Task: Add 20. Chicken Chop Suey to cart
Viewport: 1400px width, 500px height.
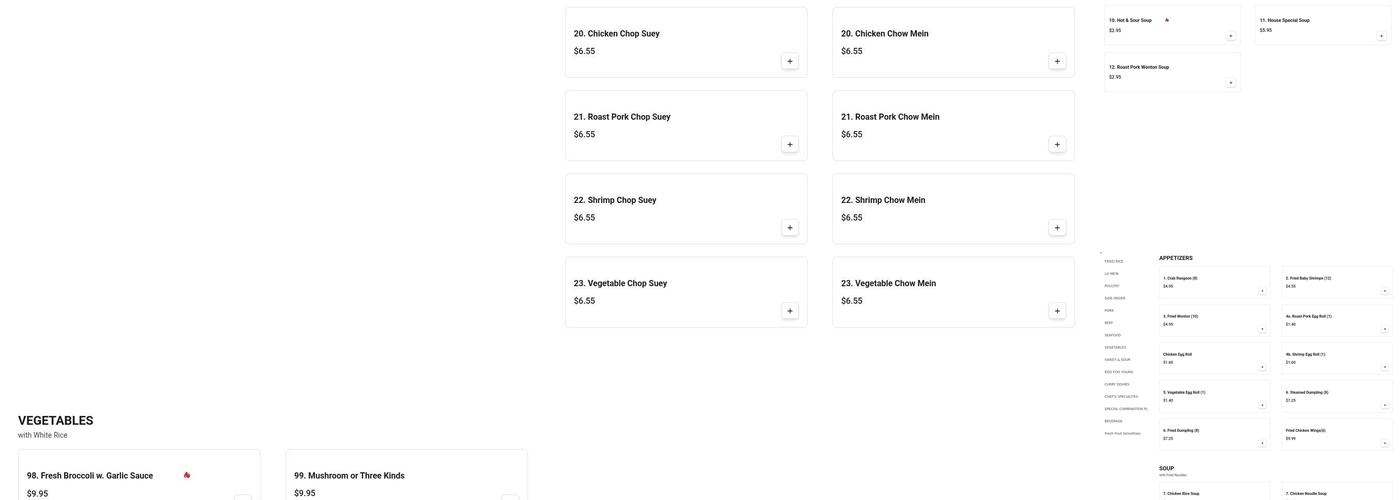Action: (789, 61)
